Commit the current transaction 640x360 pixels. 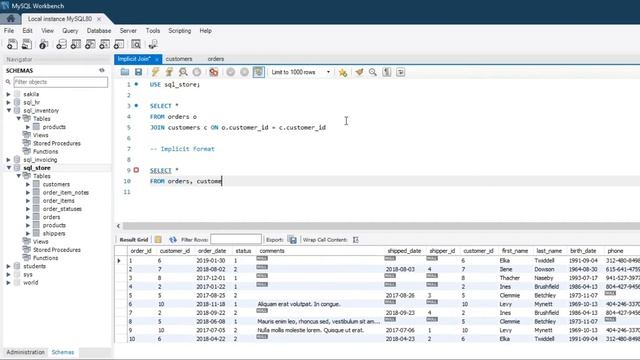231,72
